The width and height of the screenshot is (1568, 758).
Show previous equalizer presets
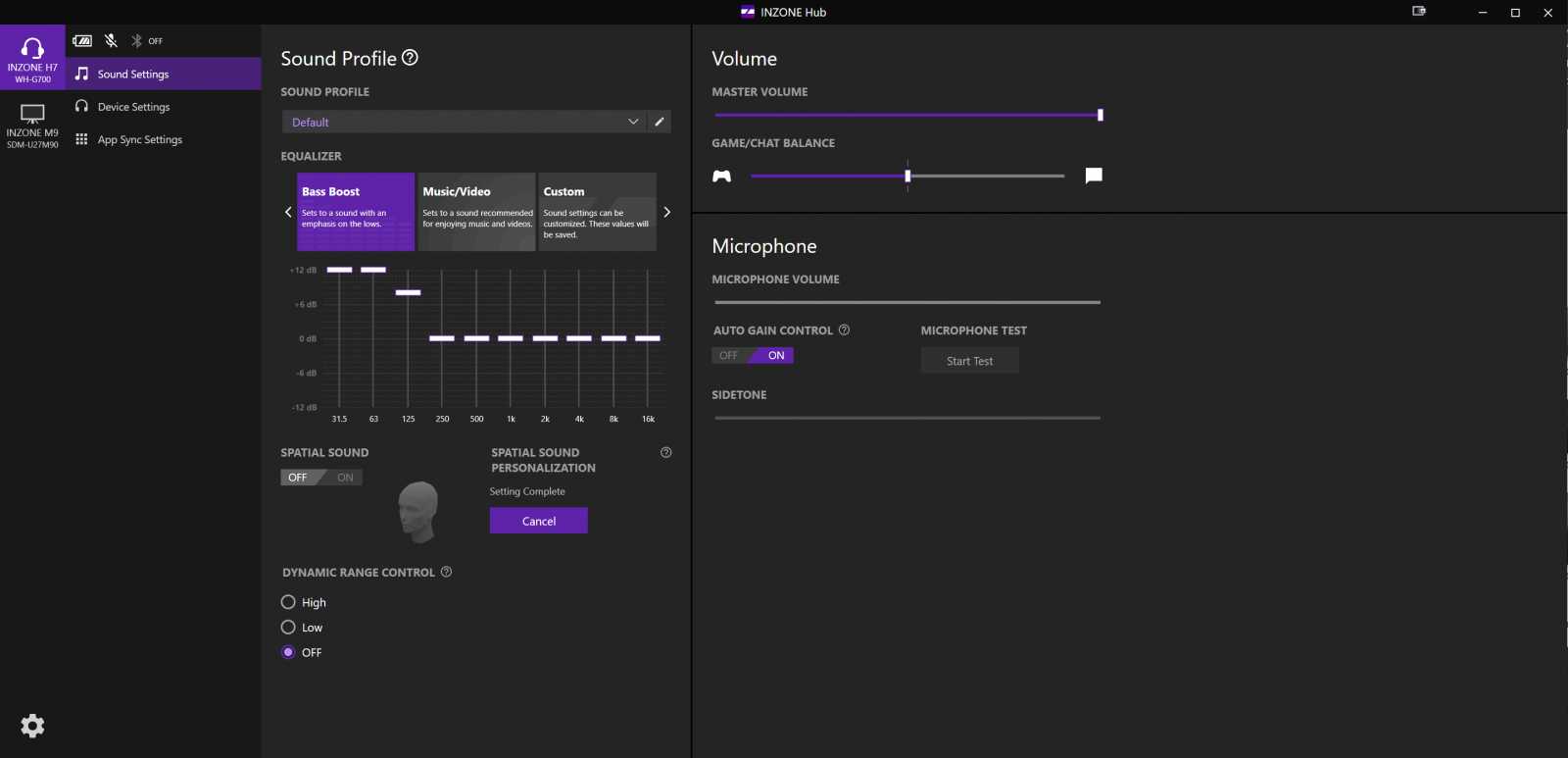tap(288, 212)
